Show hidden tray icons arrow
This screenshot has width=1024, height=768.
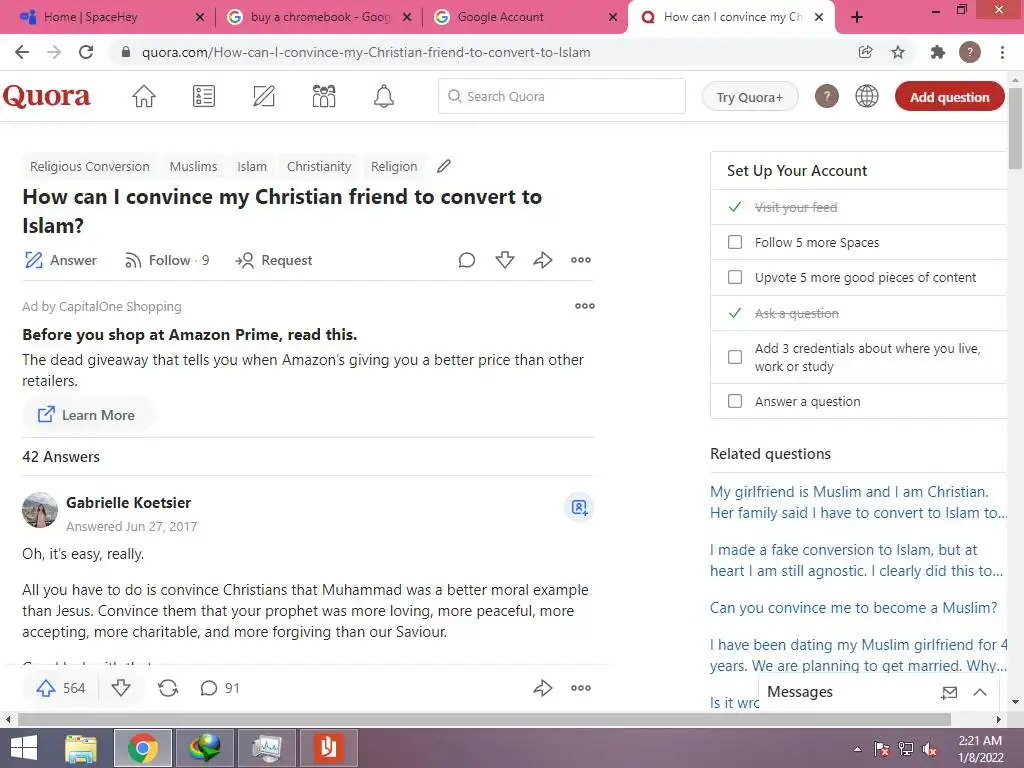click(857, 749)
